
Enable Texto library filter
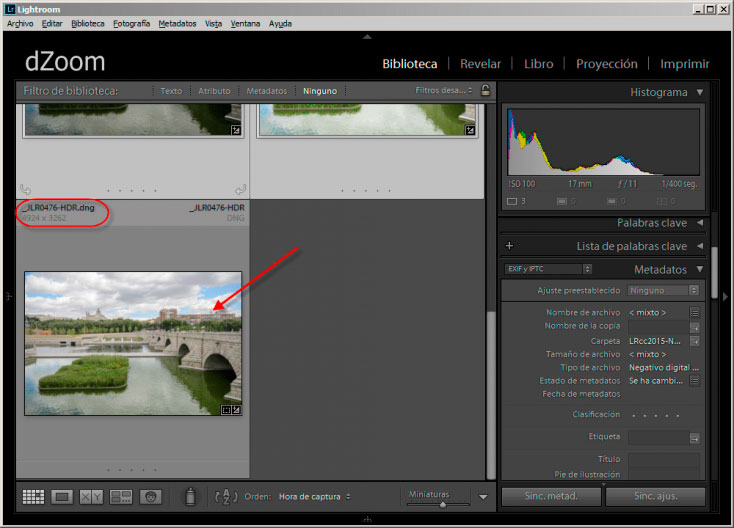click(171, 91)
